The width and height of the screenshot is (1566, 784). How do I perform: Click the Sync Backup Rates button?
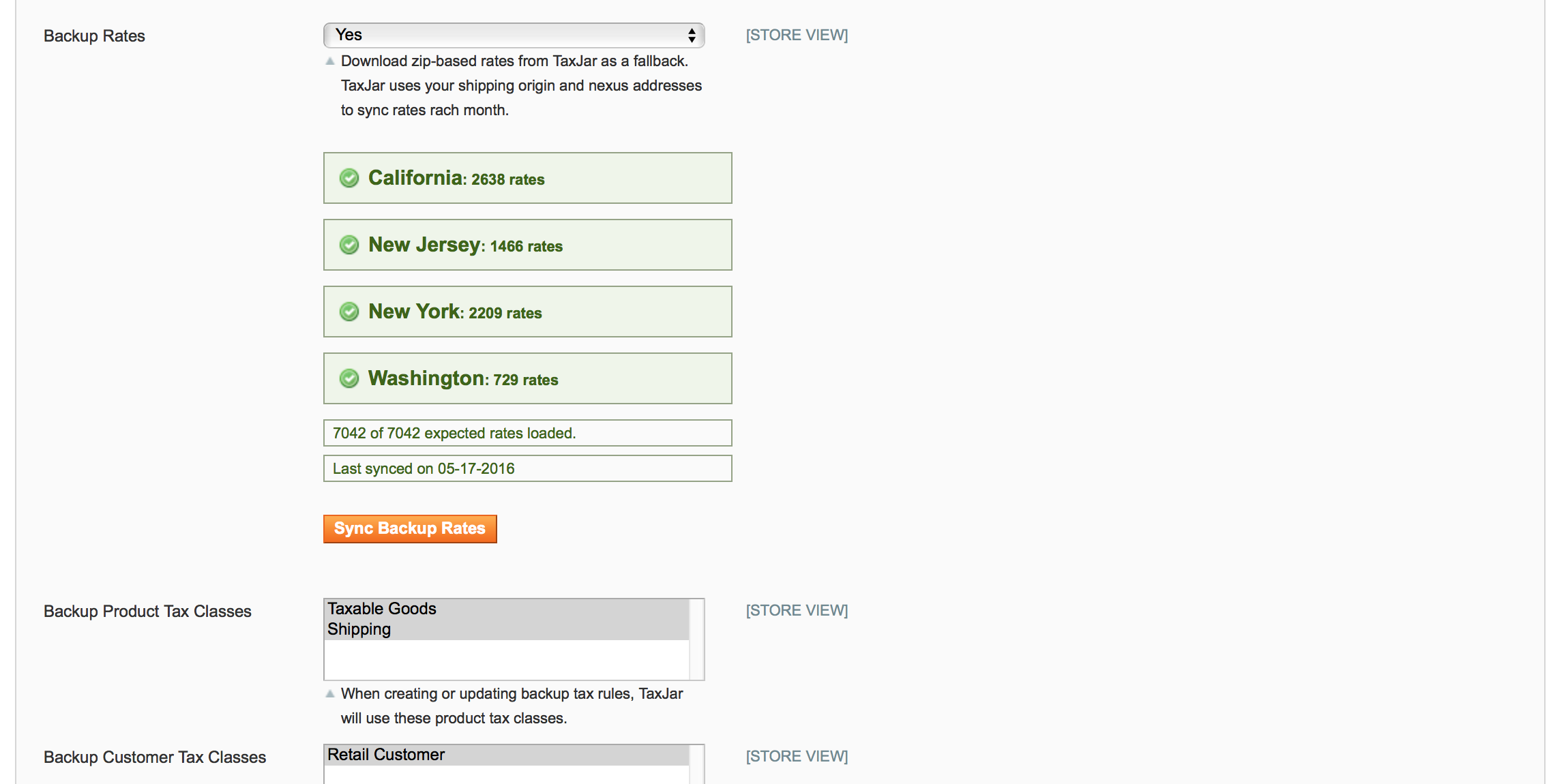click(411, 528)
